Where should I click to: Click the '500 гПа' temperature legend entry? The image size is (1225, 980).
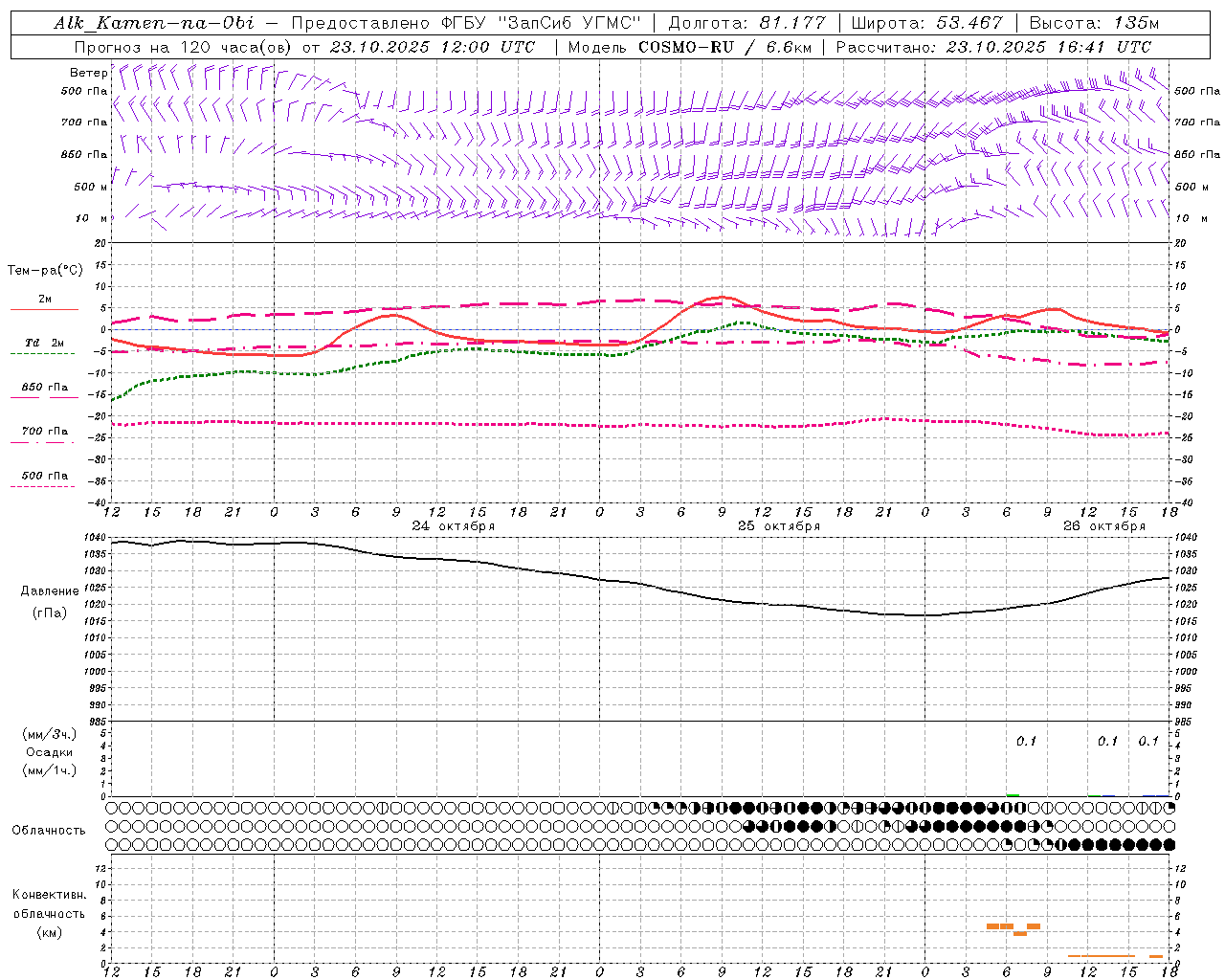pos(44,476)
